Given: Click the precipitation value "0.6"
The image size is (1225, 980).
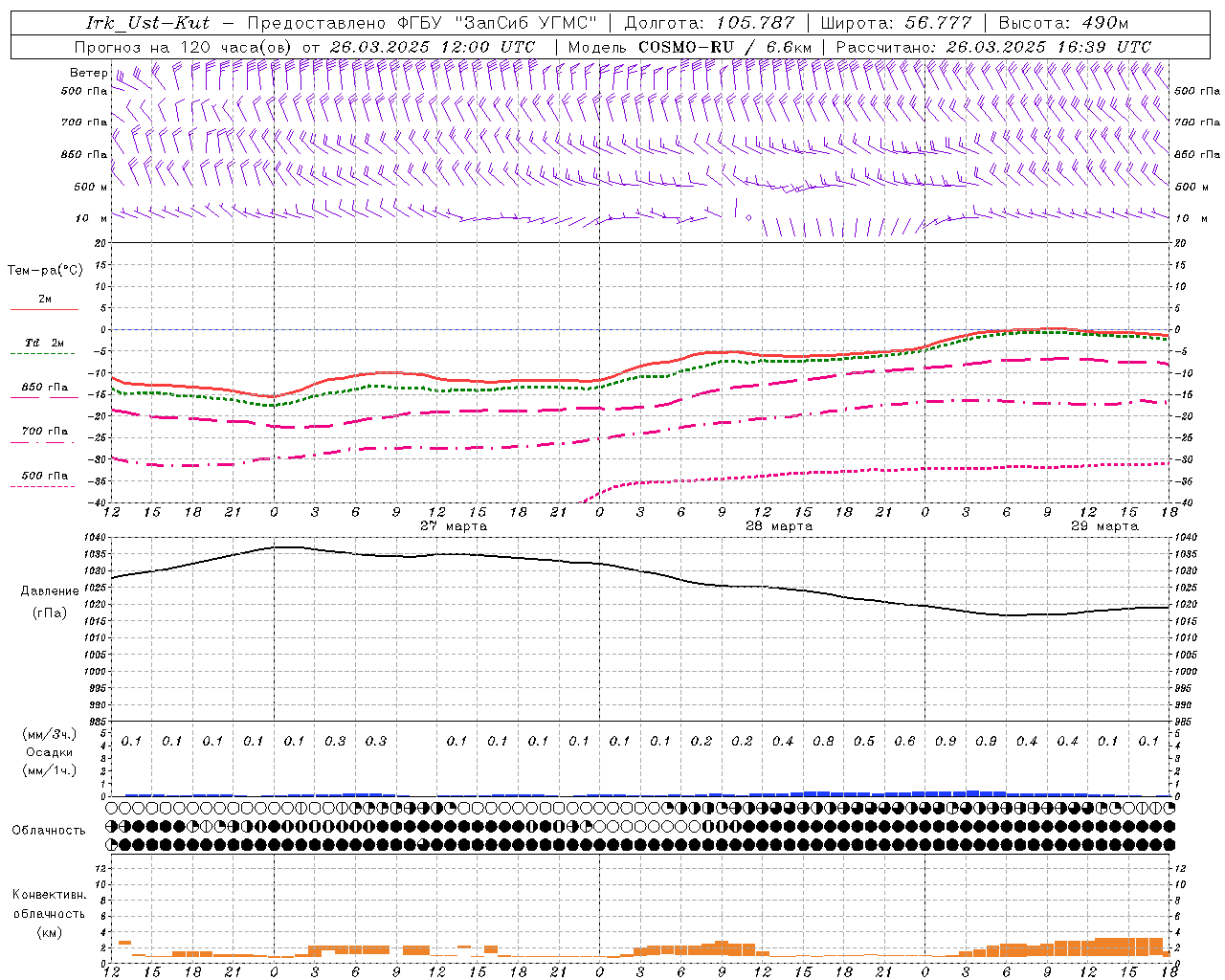Looking at the screenshot, I should pyautogui.click(x=904, y=742).
